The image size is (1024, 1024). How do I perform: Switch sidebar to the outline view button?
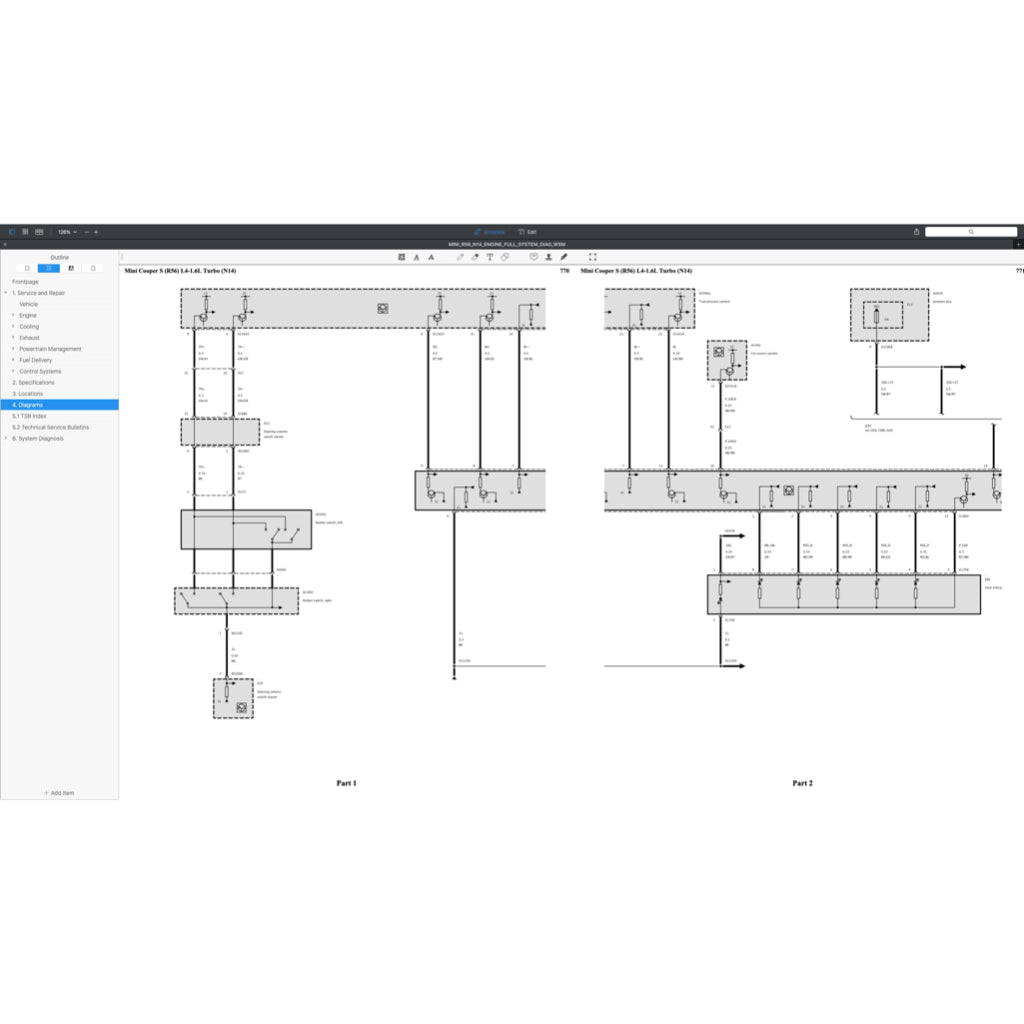[49, 268]
